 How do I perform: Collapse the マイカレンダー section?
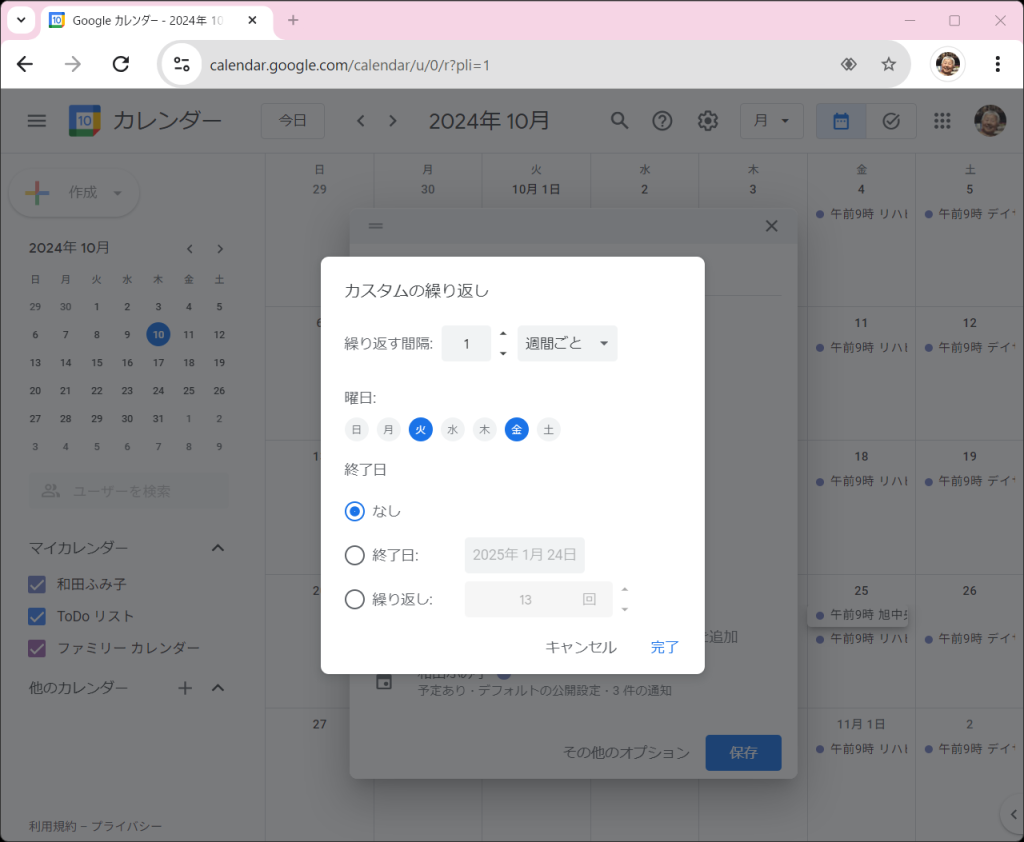218,548
